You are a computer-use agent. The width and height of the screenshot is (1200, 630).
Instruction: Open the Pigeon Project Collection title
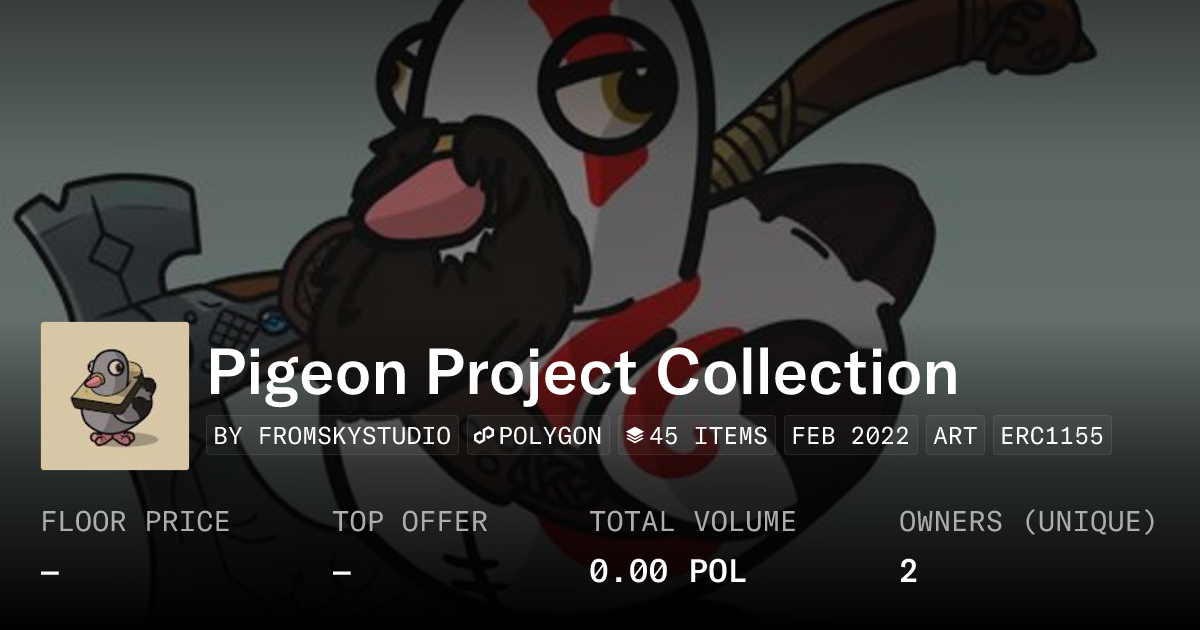point(582,372)
